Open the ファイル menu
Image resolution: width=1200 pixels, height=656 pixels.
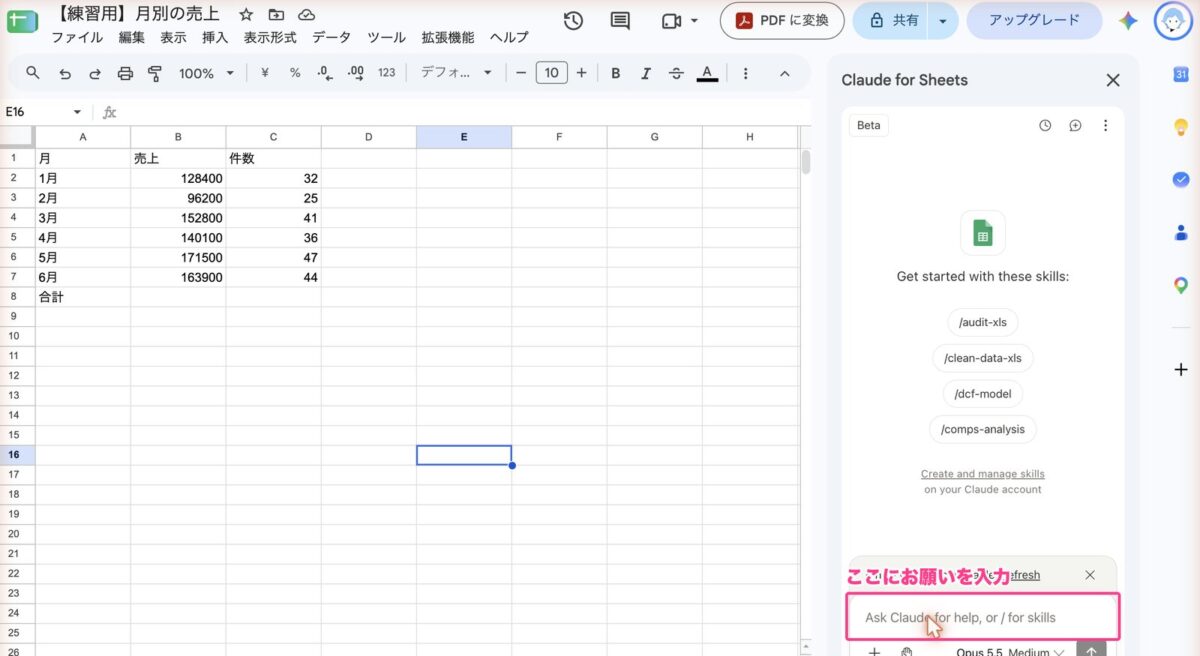[77, 37]
